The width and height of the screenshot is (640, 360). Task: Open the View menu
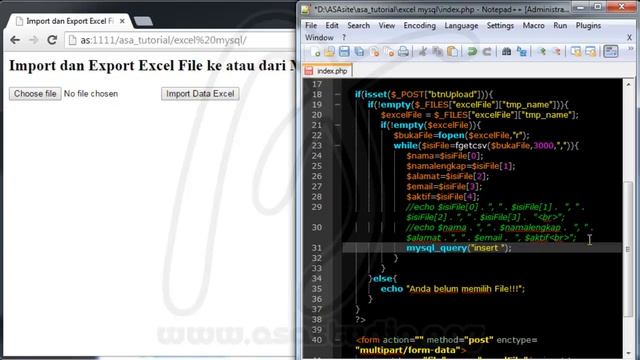tap(387, 25)
